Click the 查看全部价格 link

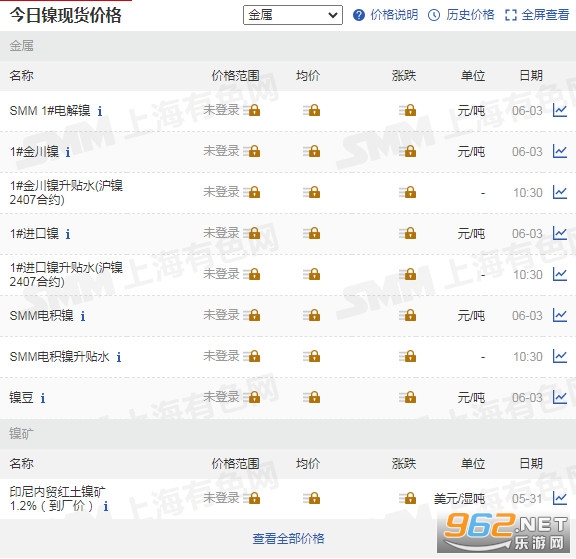[288, 539]
